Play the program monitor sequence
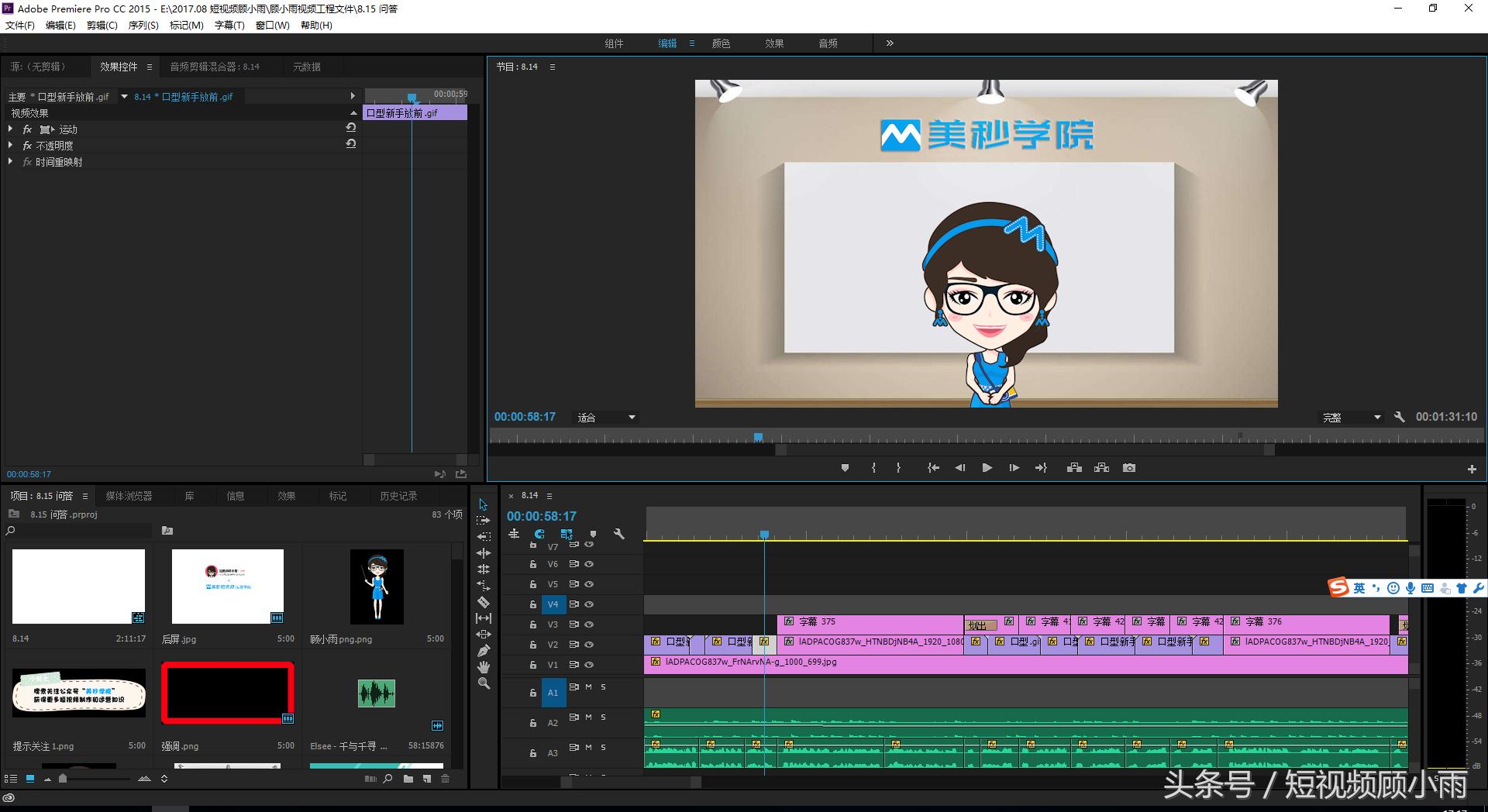The image size is (1488, 812). [987, 468]
